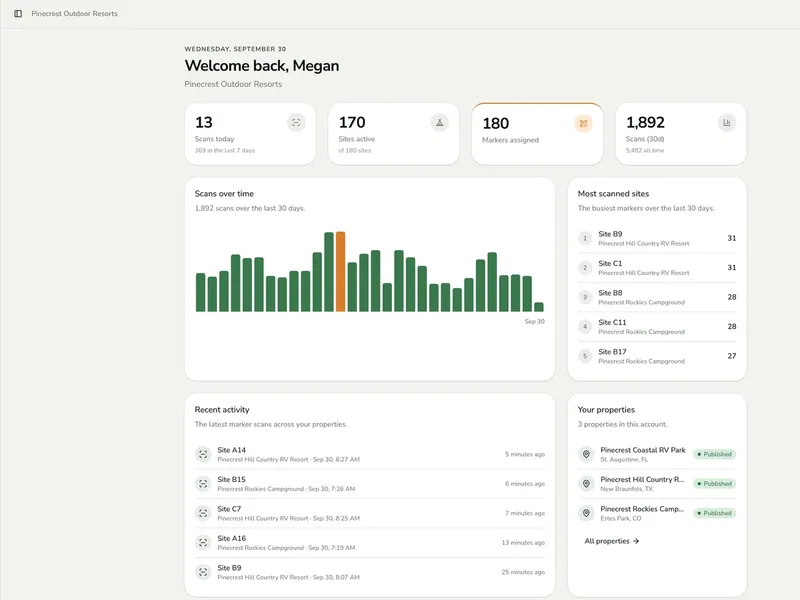Click the '25 minutes ago' timestamp
The image size is (800, 600).
[x=523, y=572]
